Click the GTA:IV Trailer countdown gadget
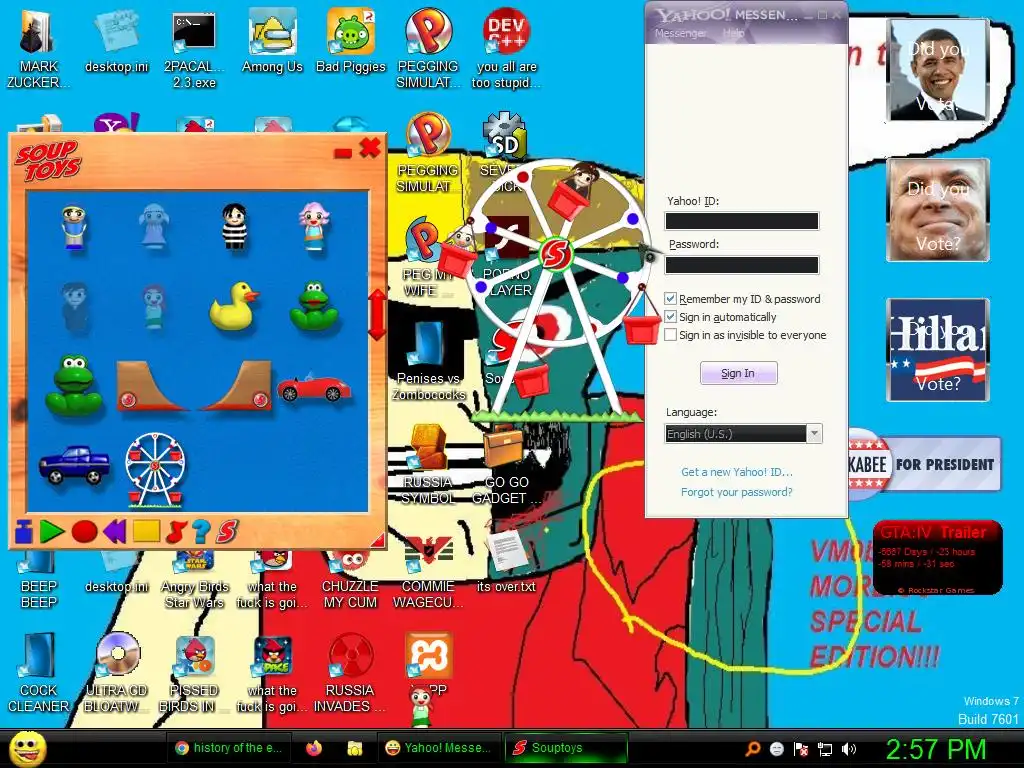Viewport: 1024px width, 768px height. pos(938,557)
